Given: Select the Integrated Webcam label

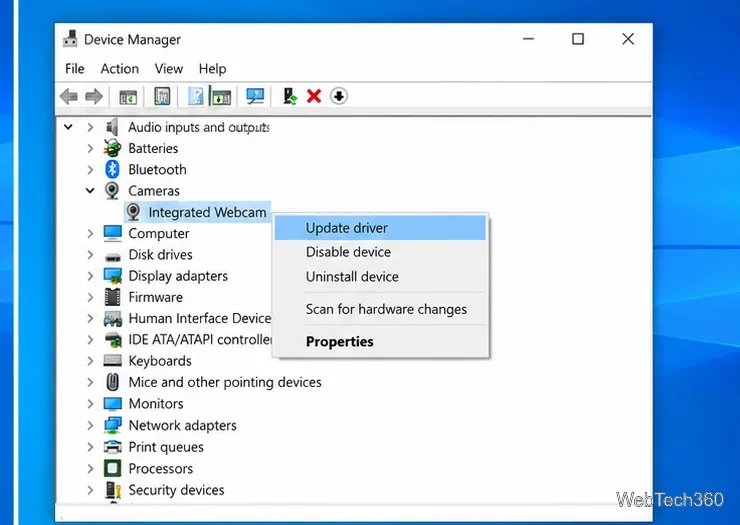Looking at the screenshot, I should click(x=207, y=212).
